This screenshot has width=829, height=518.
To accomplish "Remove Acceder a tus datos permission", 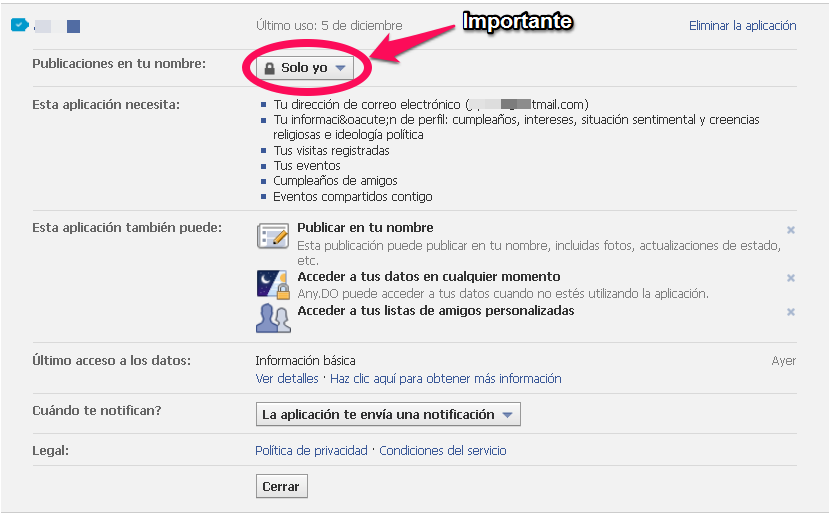I will [790, 278].
